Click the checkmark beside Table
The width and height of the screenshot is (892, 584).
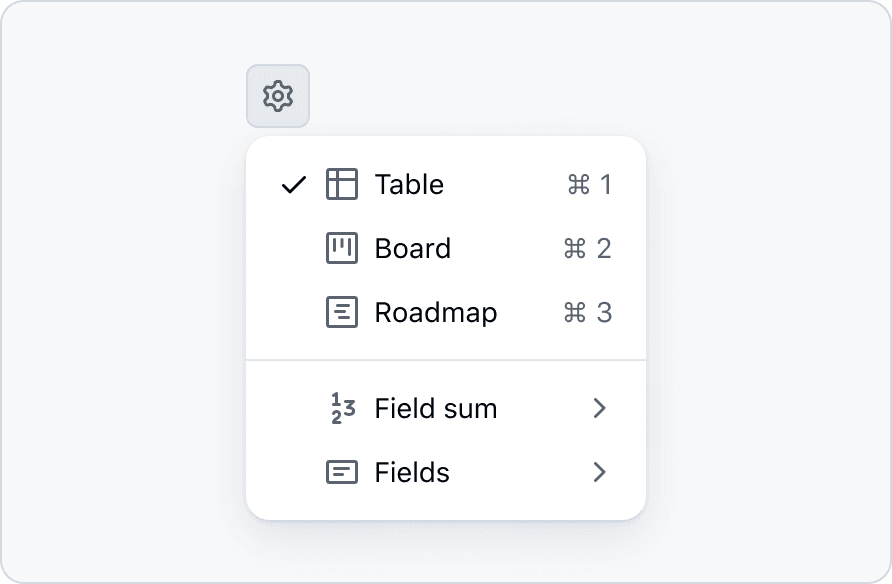[293, 185]
